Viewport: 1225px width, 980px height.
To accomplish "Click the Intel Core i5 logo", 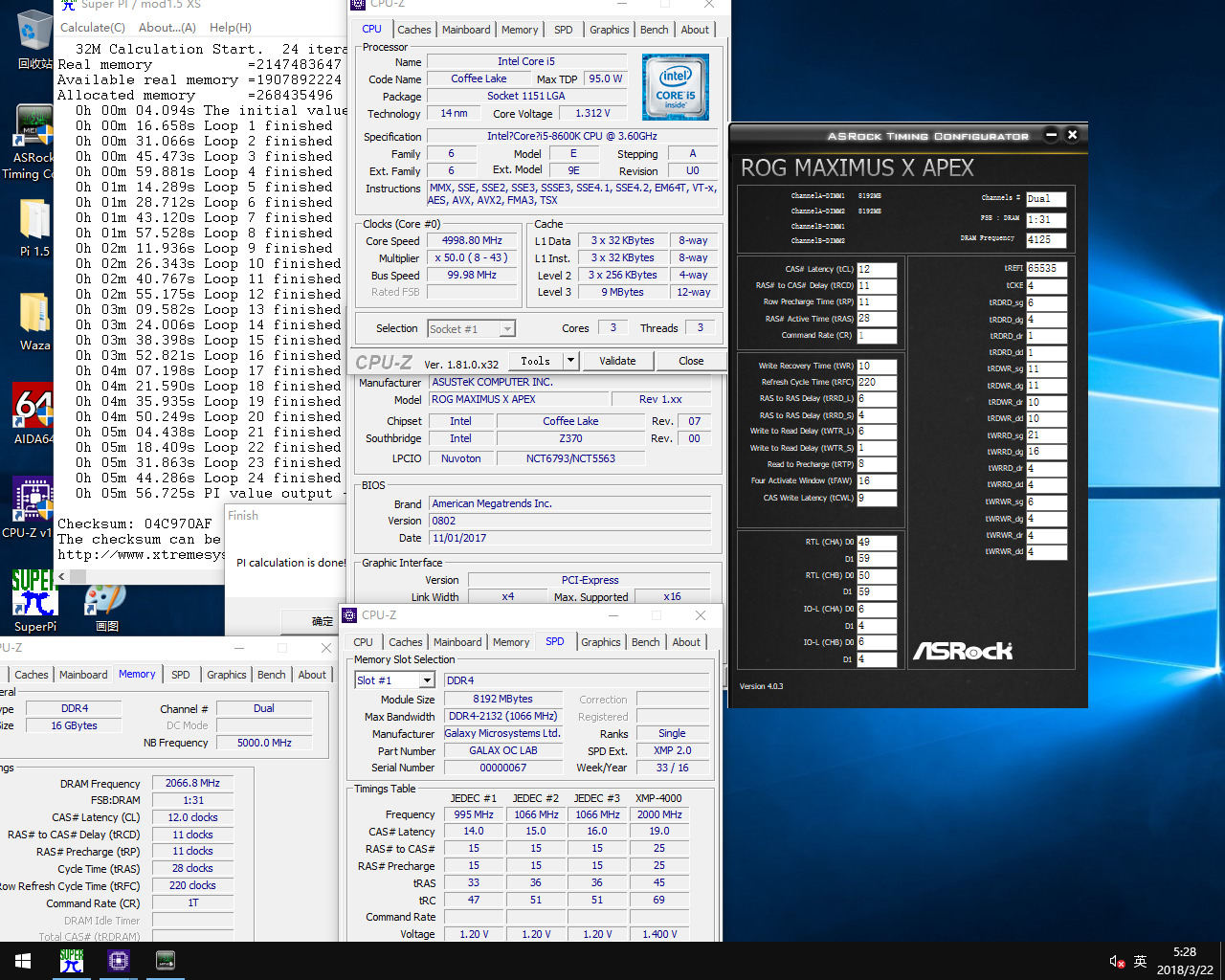I will (x=676, y=87).
